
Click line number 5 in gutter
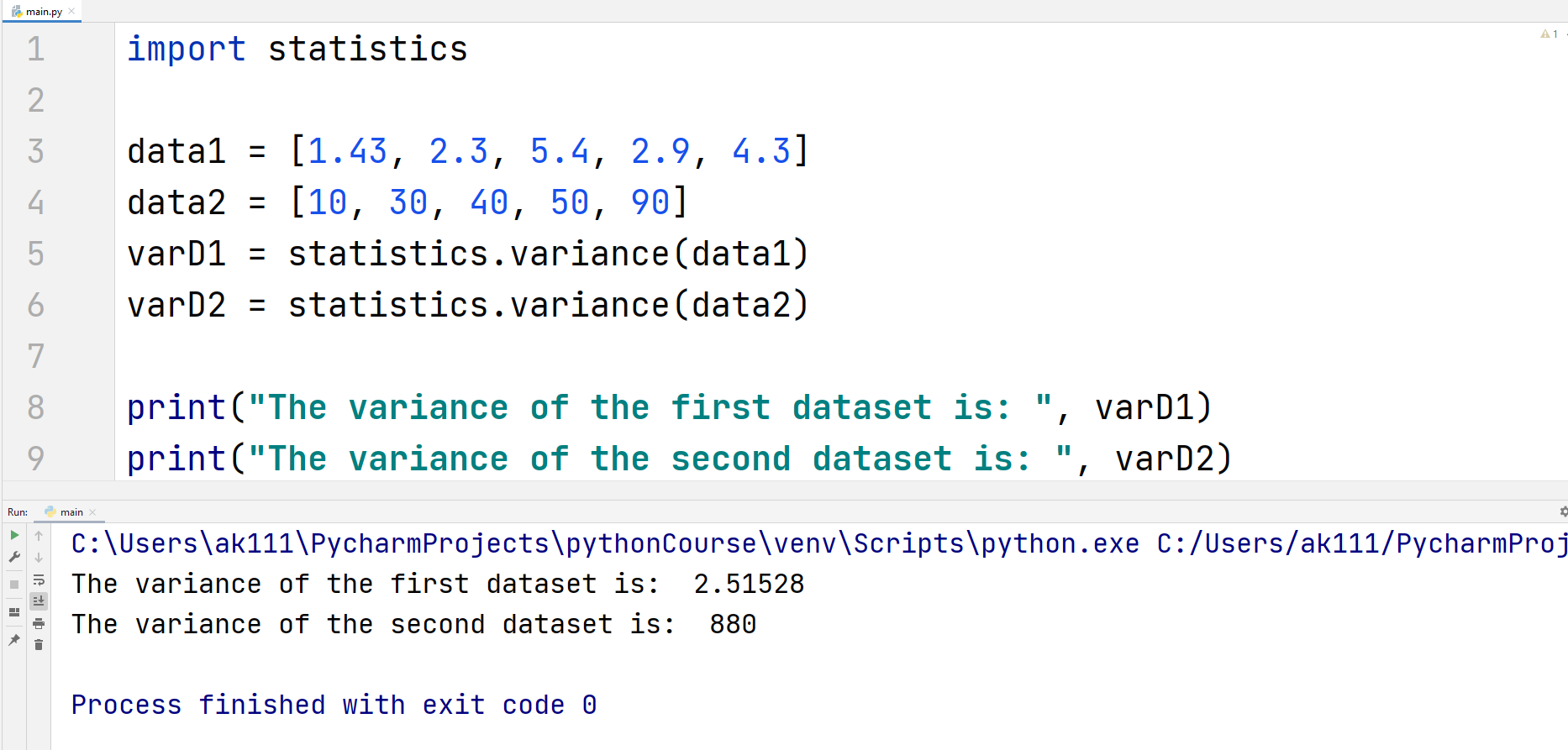35,253
